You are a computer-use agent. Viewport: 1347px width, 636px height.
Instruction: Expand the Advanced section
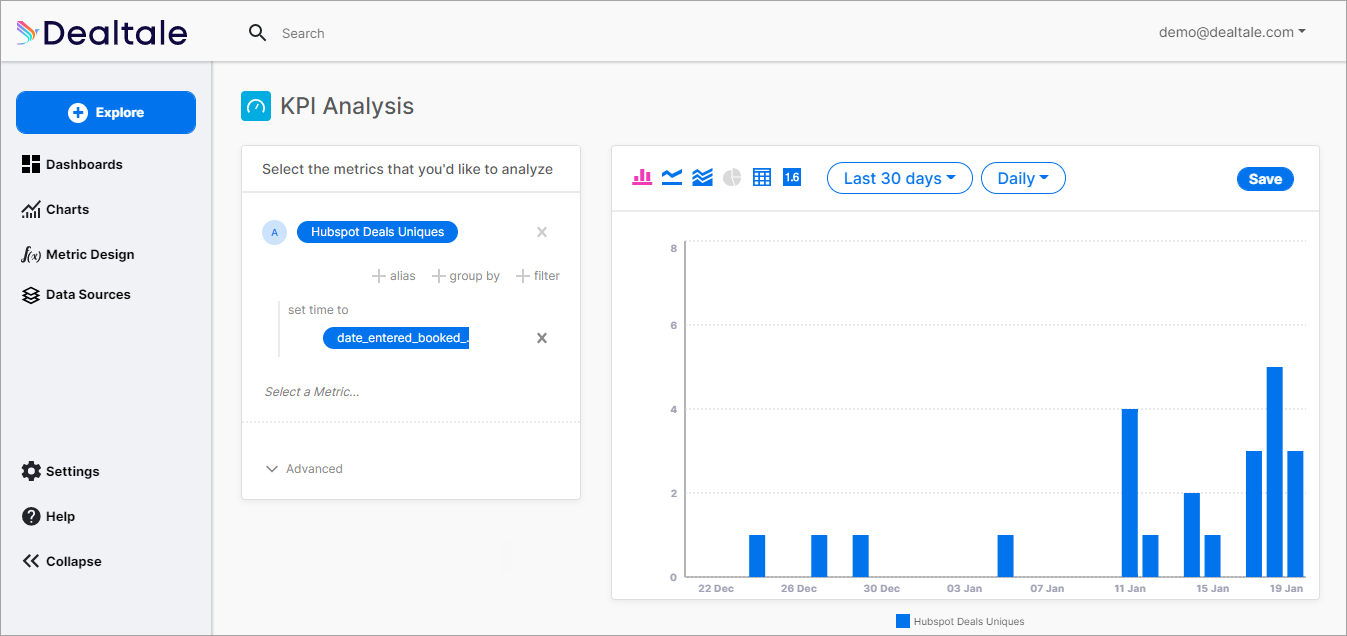tap(304, 468)
